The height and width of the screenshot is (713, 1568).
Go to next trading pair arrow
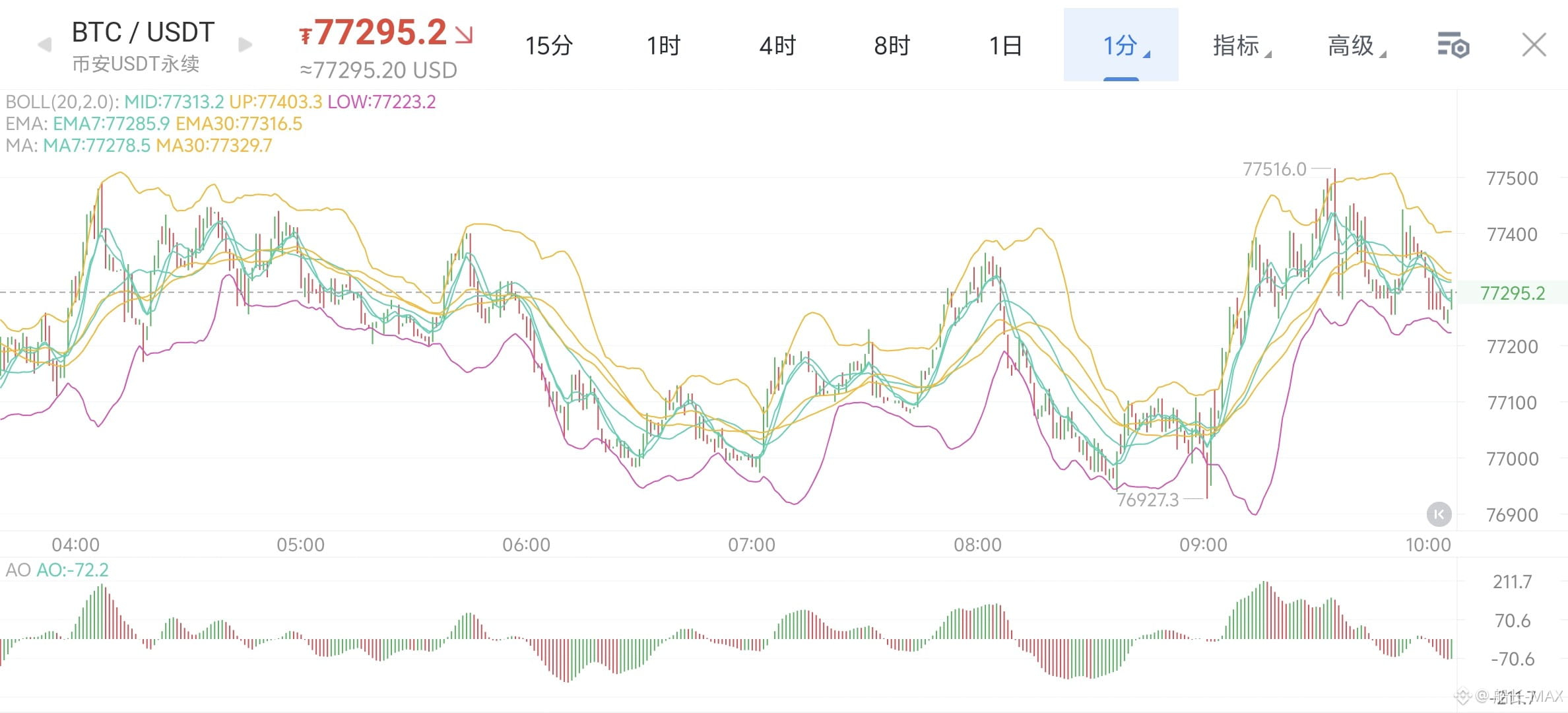pyautogui.click(x=245, y=45)
